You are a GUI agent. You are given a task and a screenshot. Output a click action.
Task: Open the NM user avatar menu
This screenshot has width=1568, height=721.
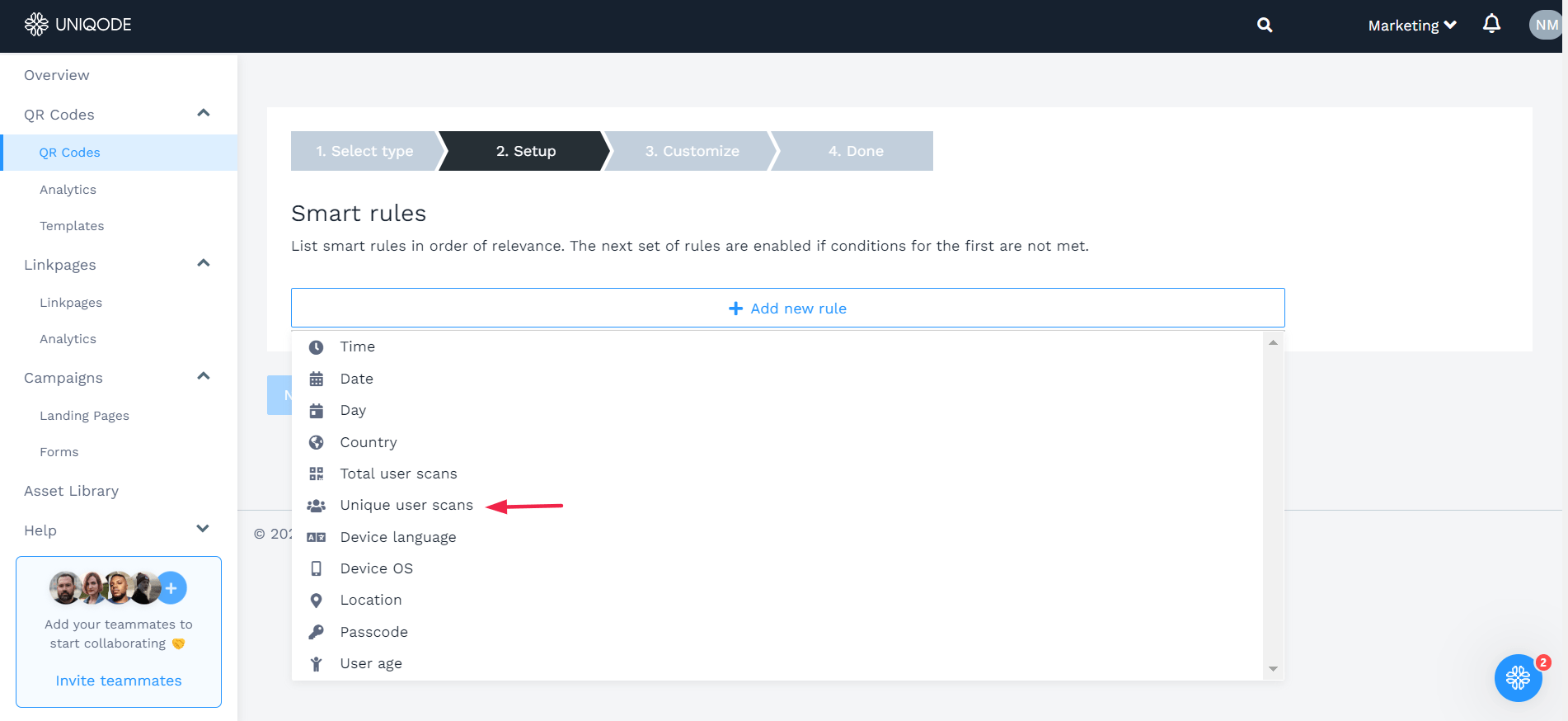1546,25
